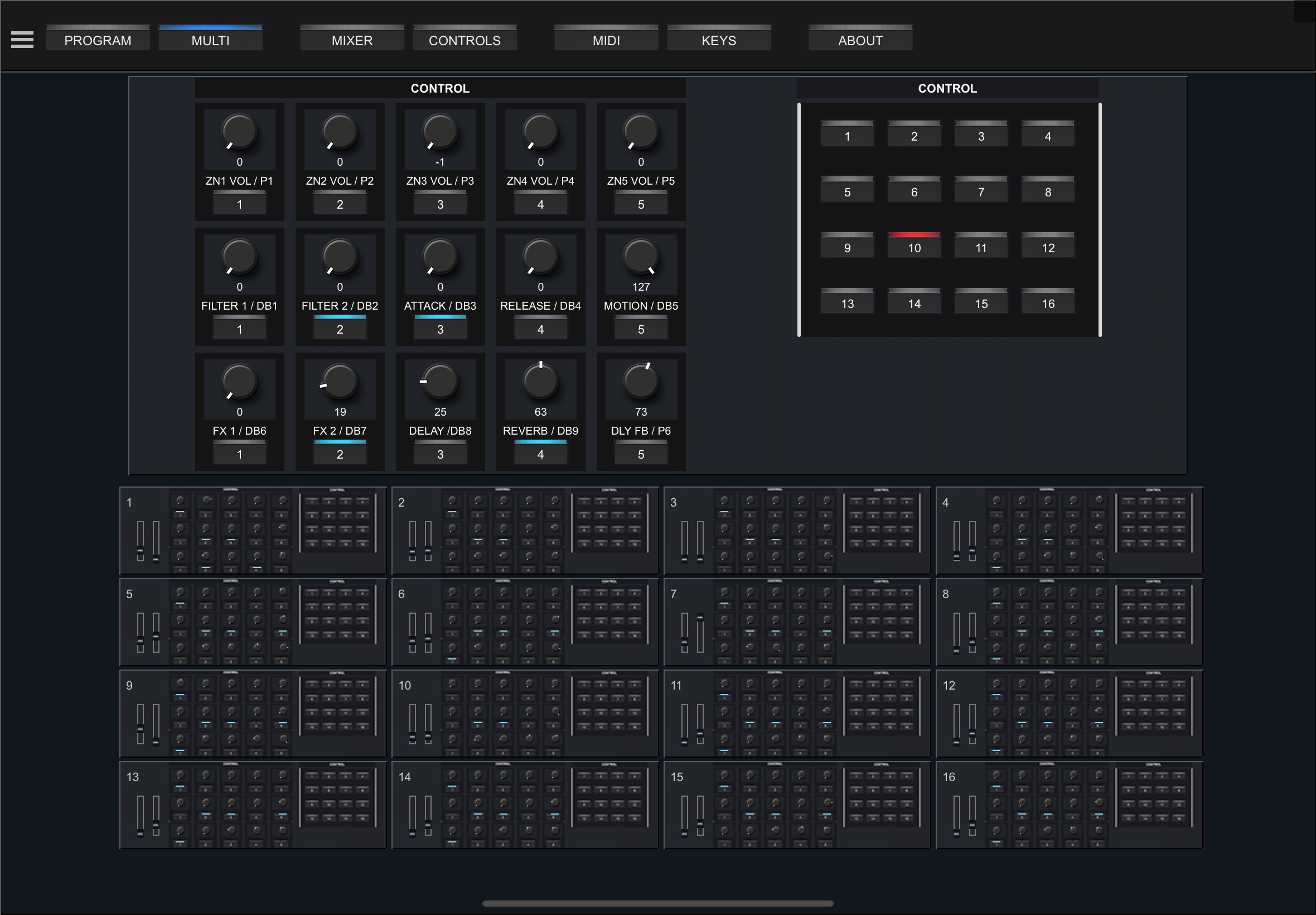Screen dimensions: 1316x915
Task: Click the ZN1 VOL / P1 knob
Action: click(239, 132)
